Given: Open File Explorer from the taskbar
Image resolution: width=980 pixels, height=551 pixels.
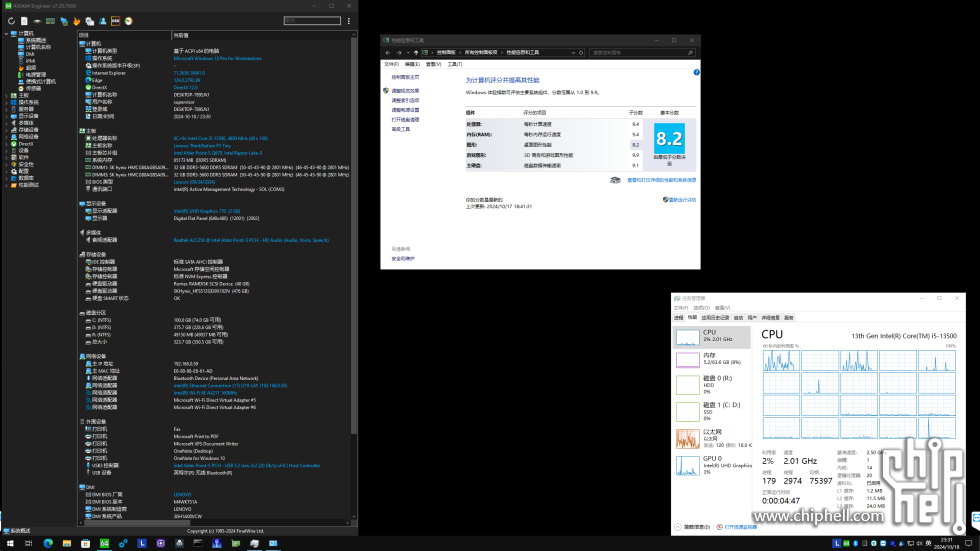Looking at the screenshot, I should point(67,544).
